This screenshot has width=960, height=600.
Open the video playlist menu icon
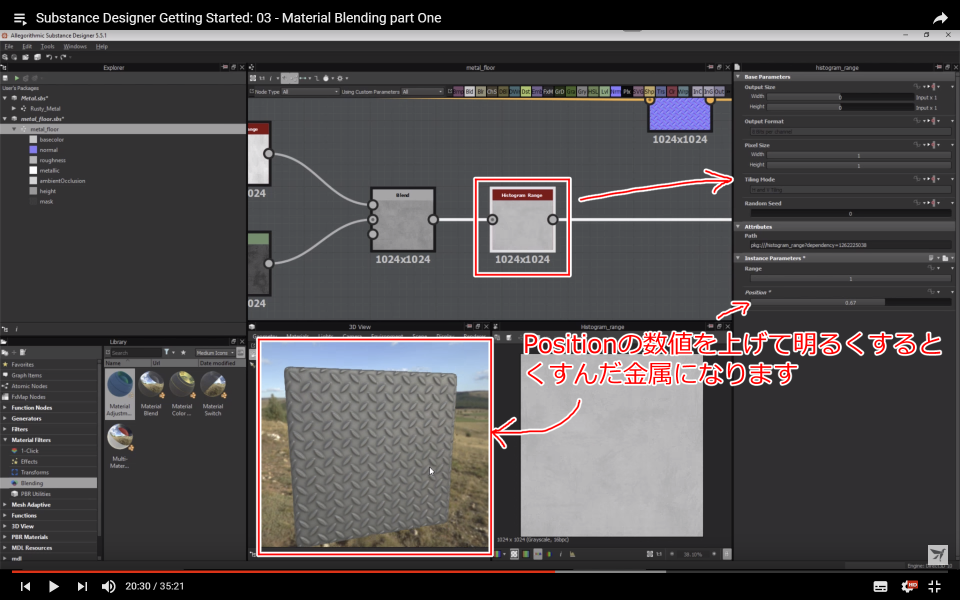[20, 18]
